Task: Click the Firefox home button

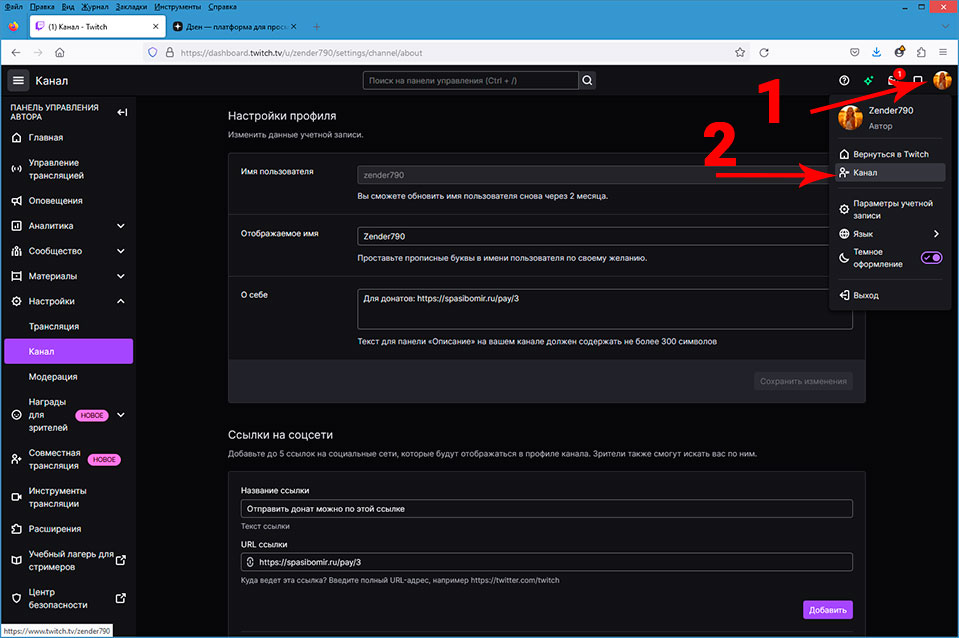Action: click(59, 53)
